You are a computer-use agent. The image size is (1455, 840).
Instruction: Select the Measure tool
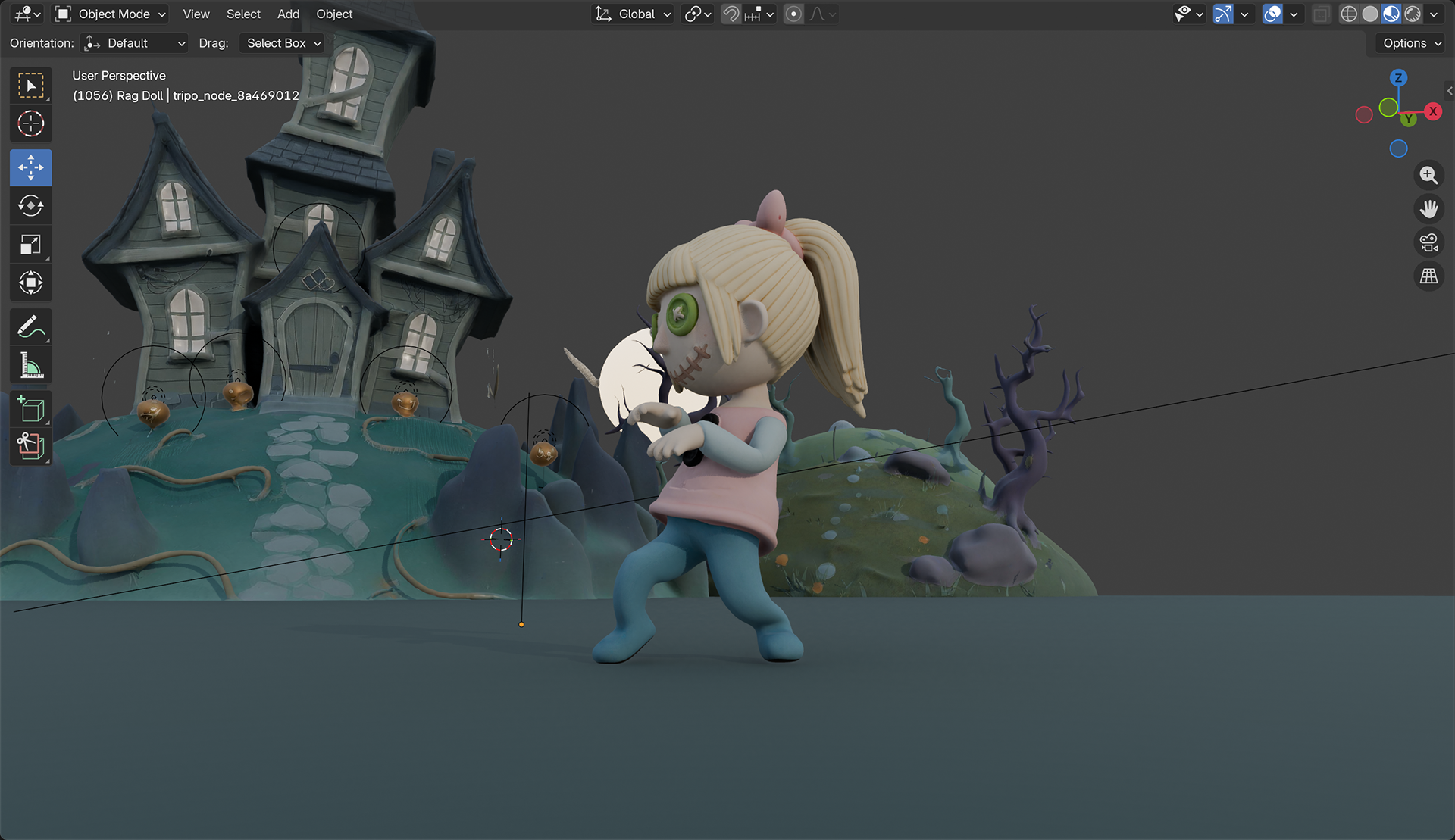pyautogui.click(x=30, y=366)
